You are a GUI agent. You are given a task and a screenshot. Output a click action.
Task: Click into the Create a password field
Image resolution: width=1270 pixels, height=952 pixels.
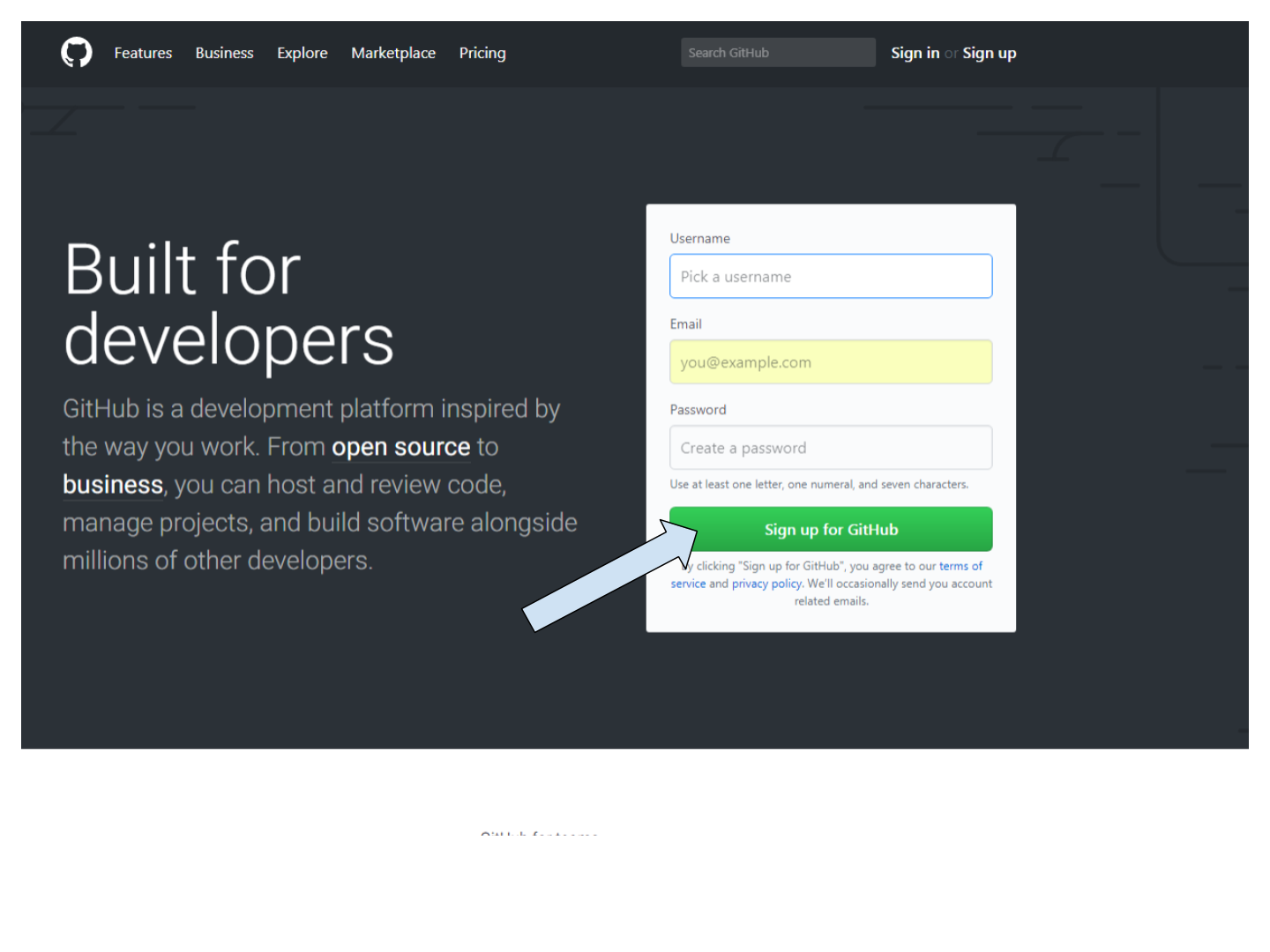[831, 448]
